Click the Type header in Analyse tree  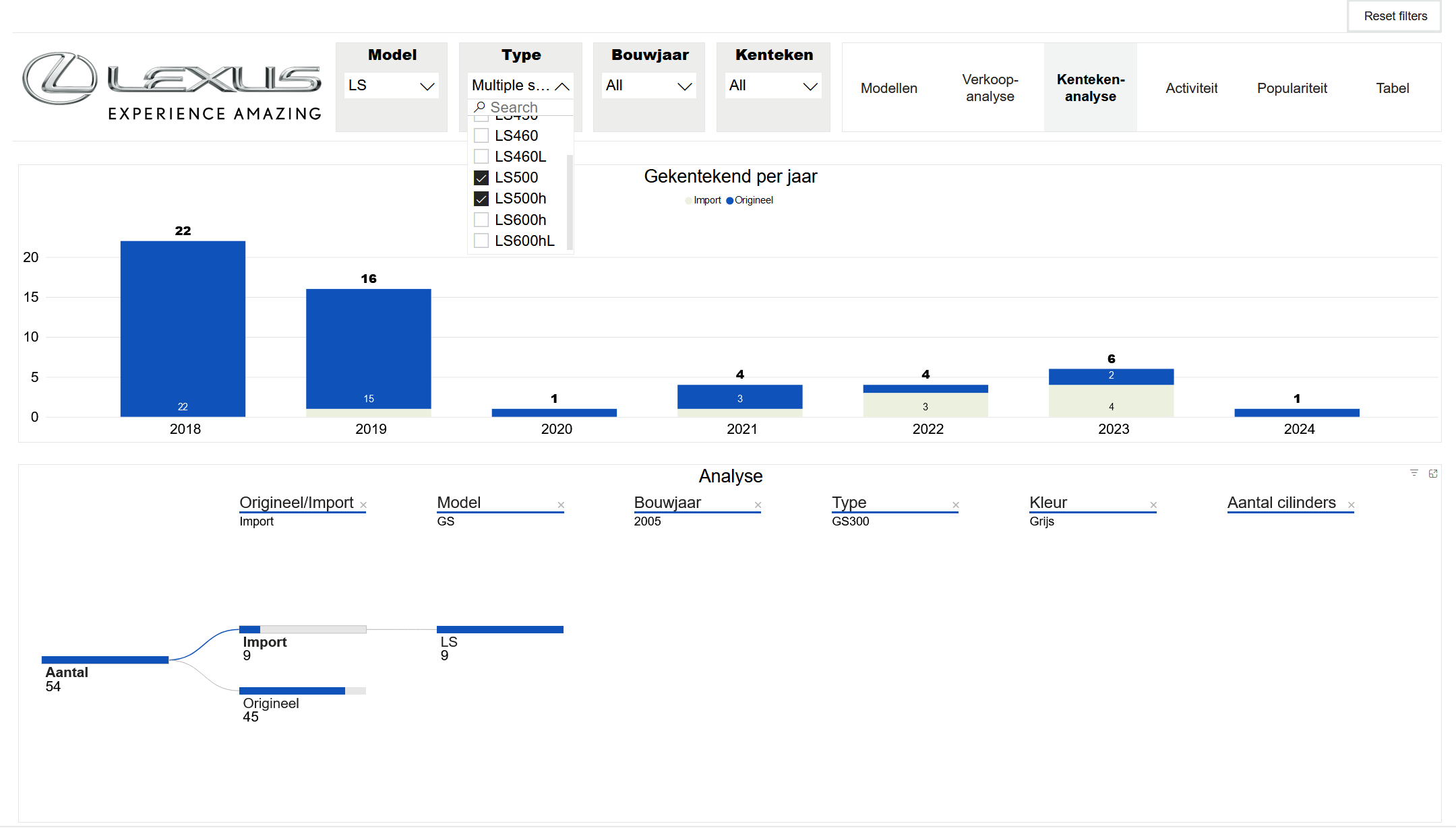[x=849, y=503]
